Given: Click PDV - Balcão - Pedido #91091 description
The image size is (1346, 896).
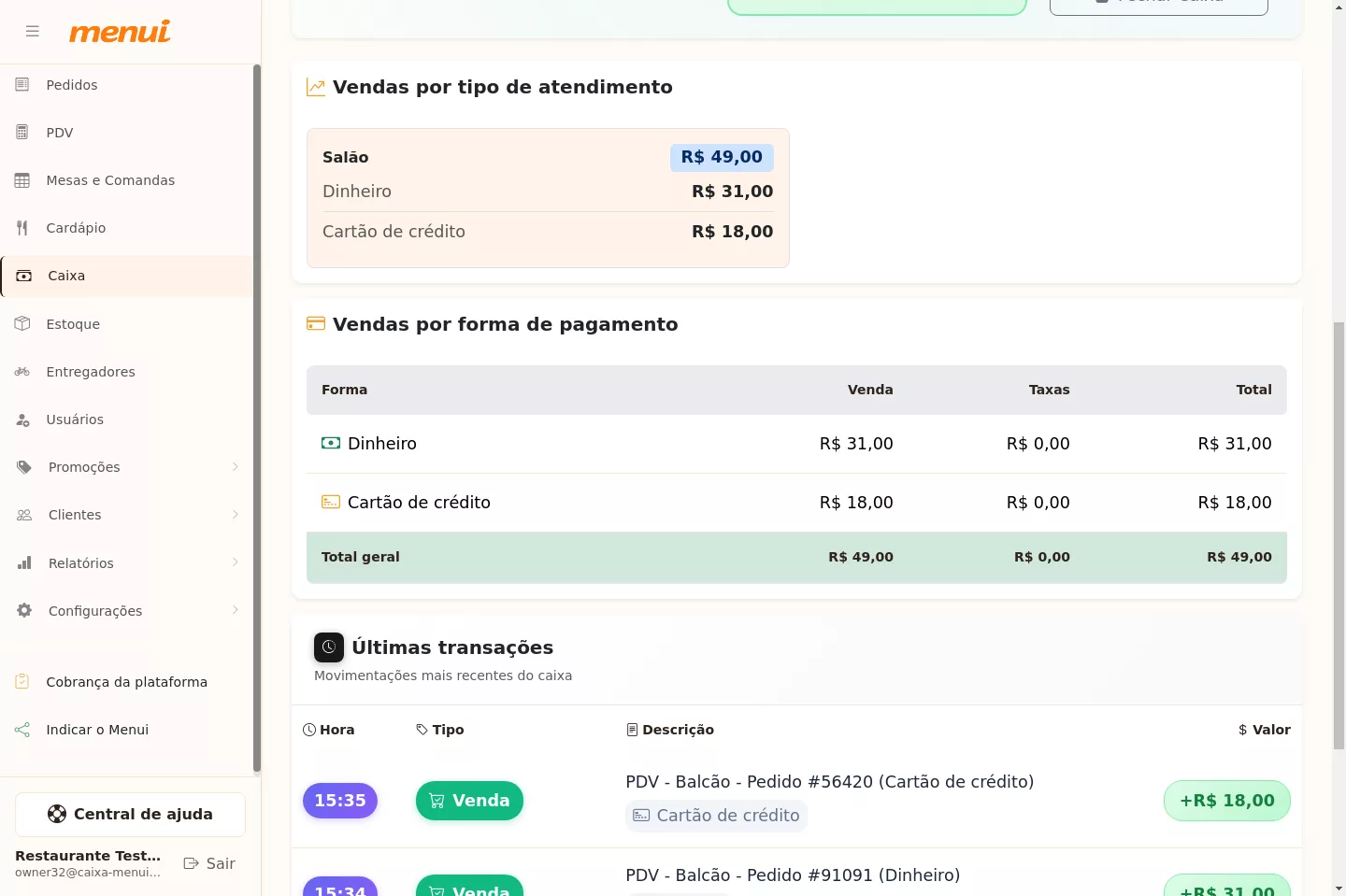Looking at the screenshot, I should [793, 875].
